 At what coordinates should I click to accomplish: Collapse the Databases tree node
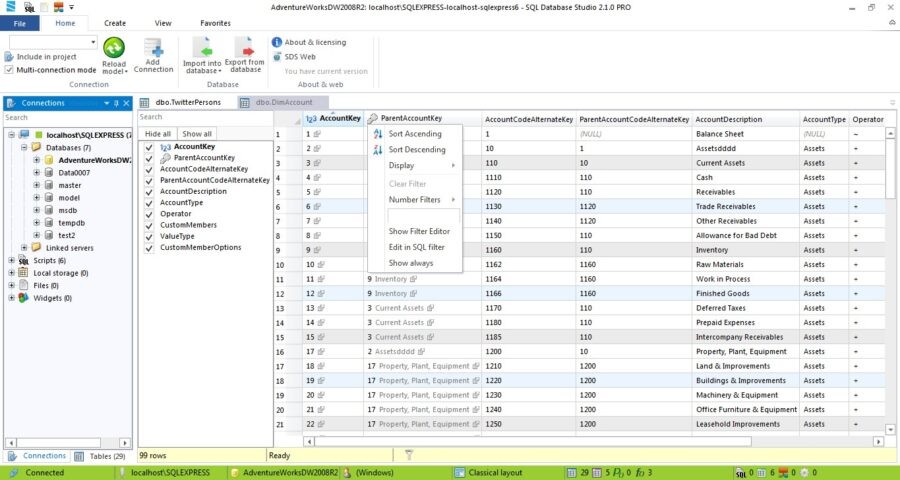[24, 148]
